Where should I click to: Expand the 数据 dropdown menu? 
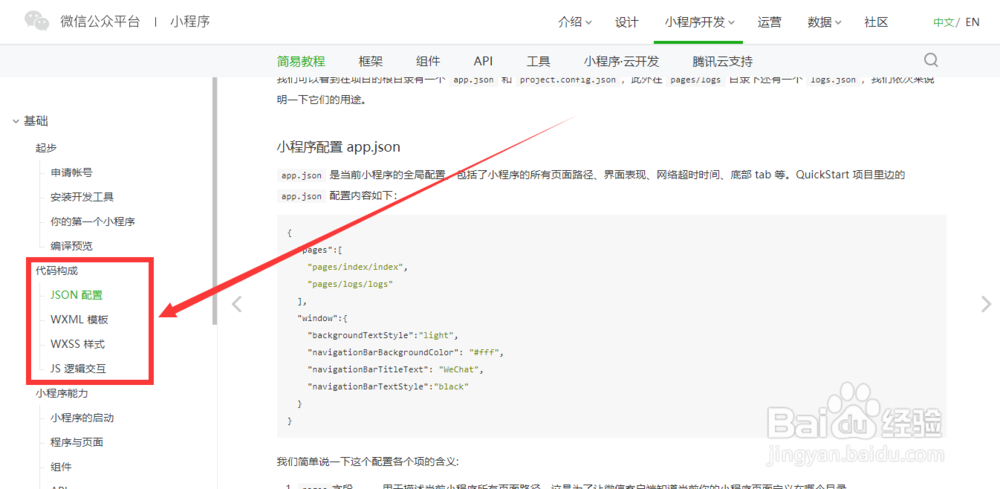click(824, 22)
